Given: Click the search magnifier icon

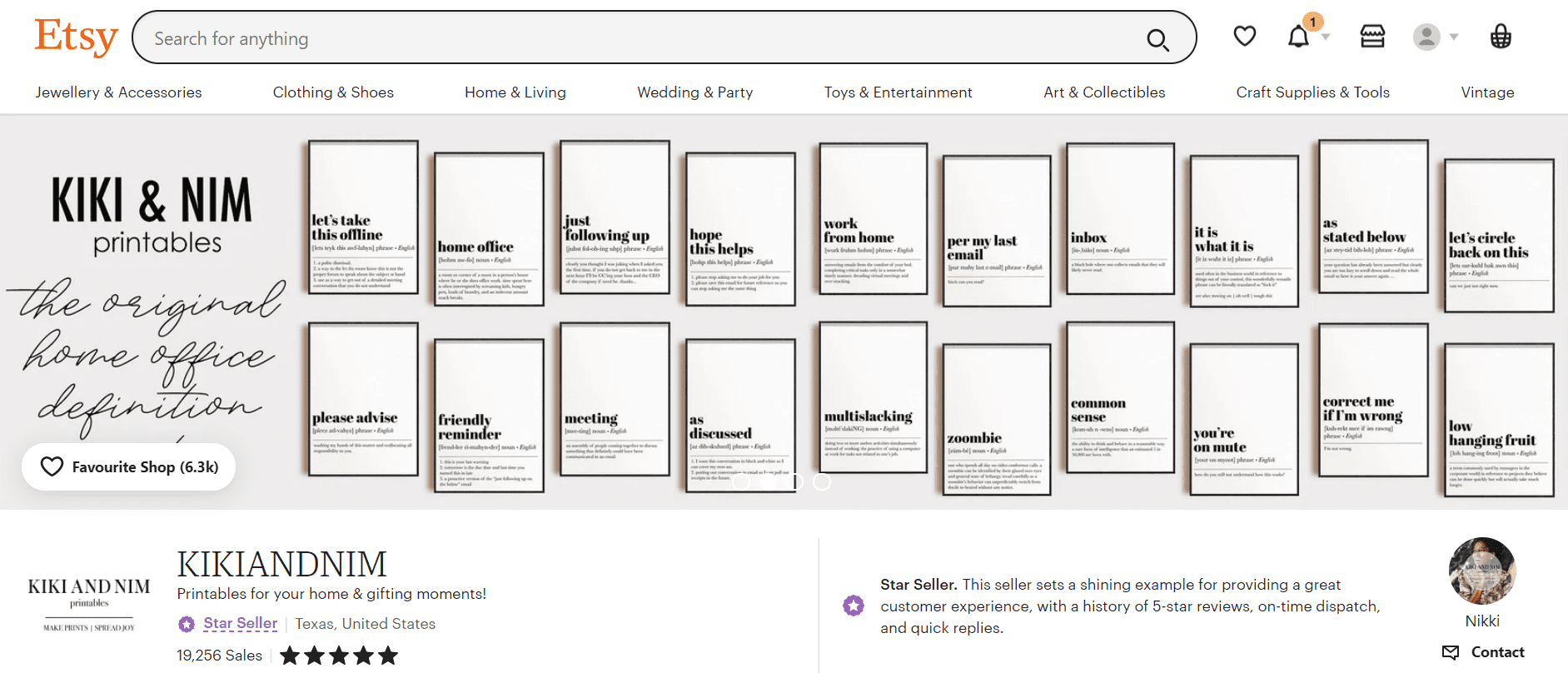Looking at the screenshot, I should click(1157, 39).
